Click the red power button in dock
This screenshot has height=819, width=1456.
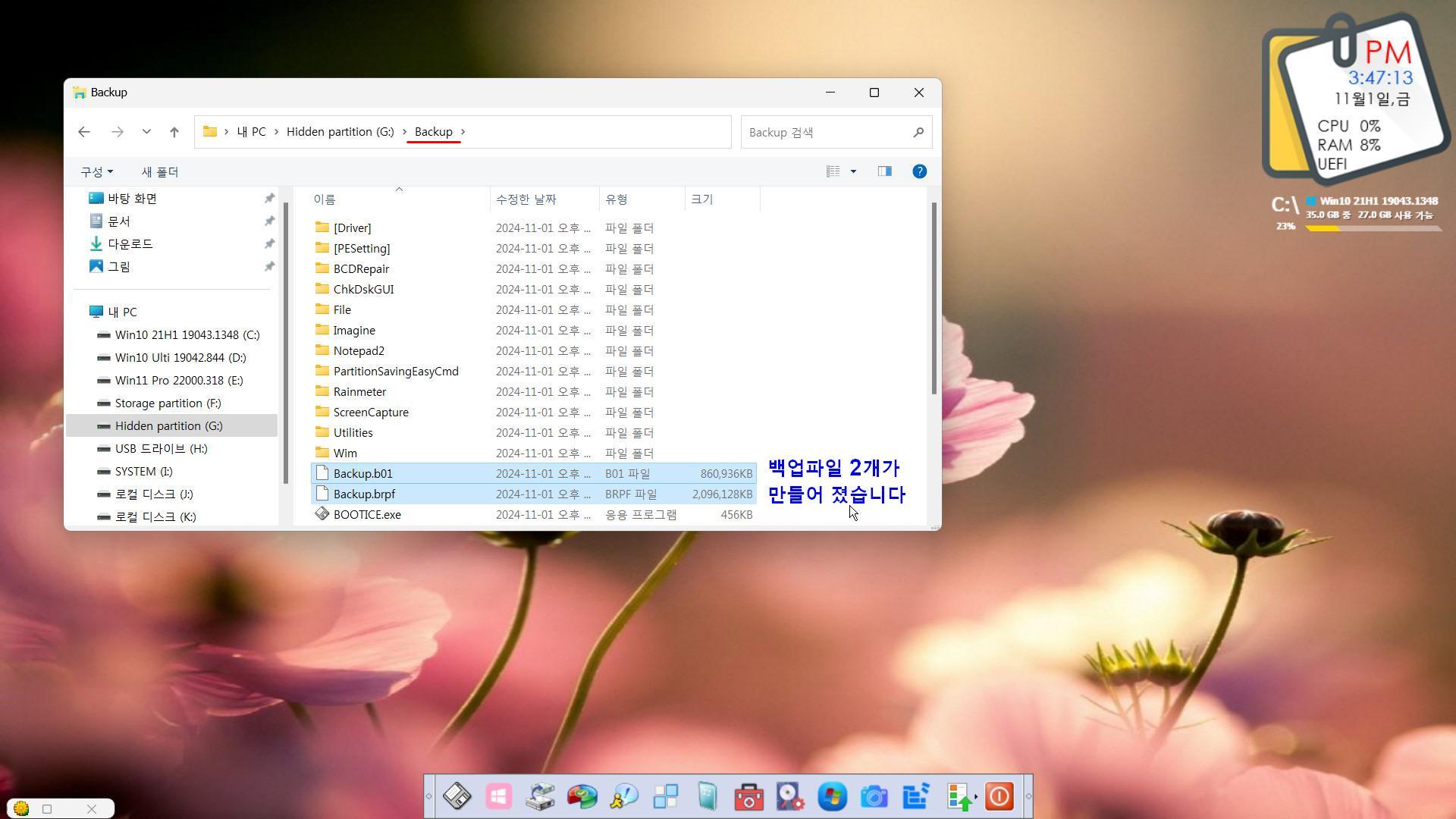tap(999, 796)
